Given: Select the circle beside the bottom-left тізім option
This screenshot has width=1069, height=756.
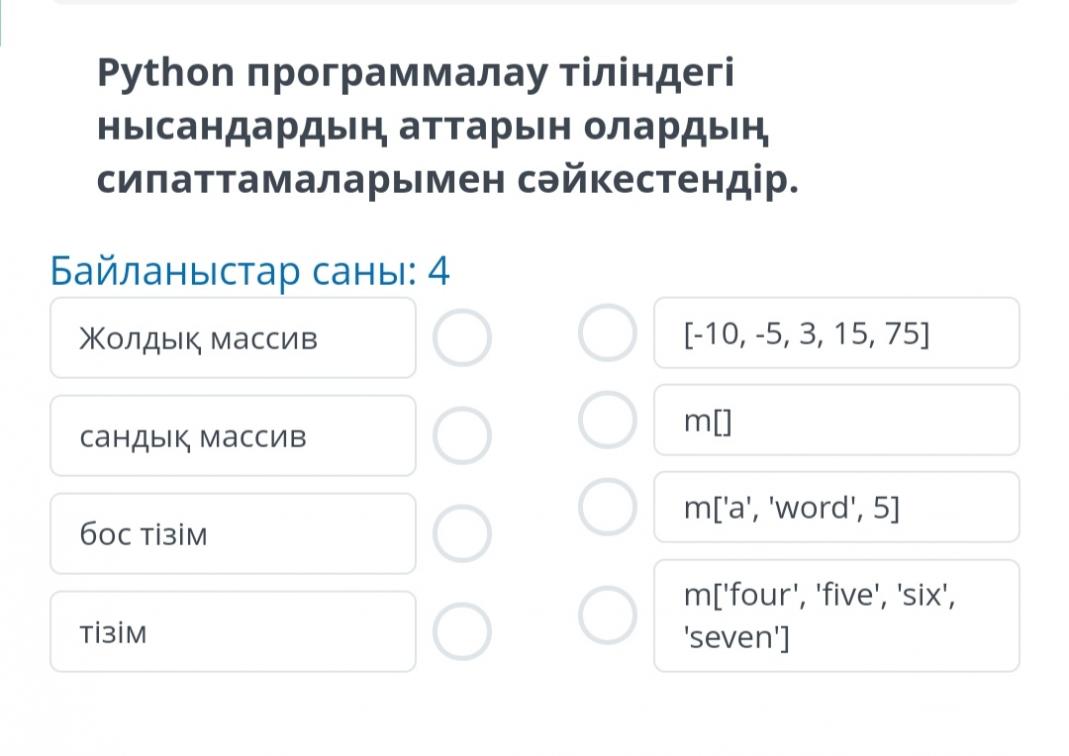Looking at the screenshot, I should coord(462,632).
